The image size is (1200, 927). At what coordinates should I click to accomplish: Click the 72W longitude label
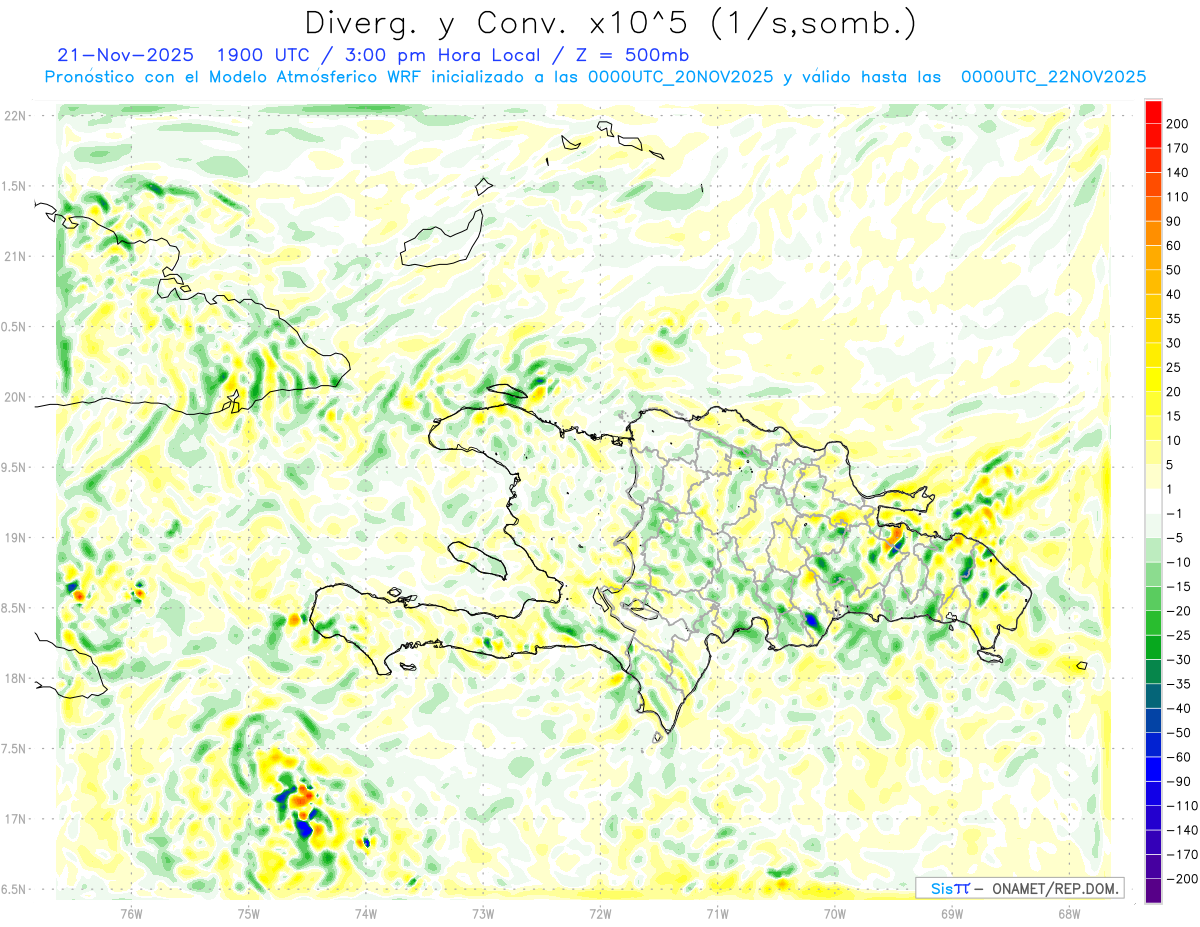point(600,913)
